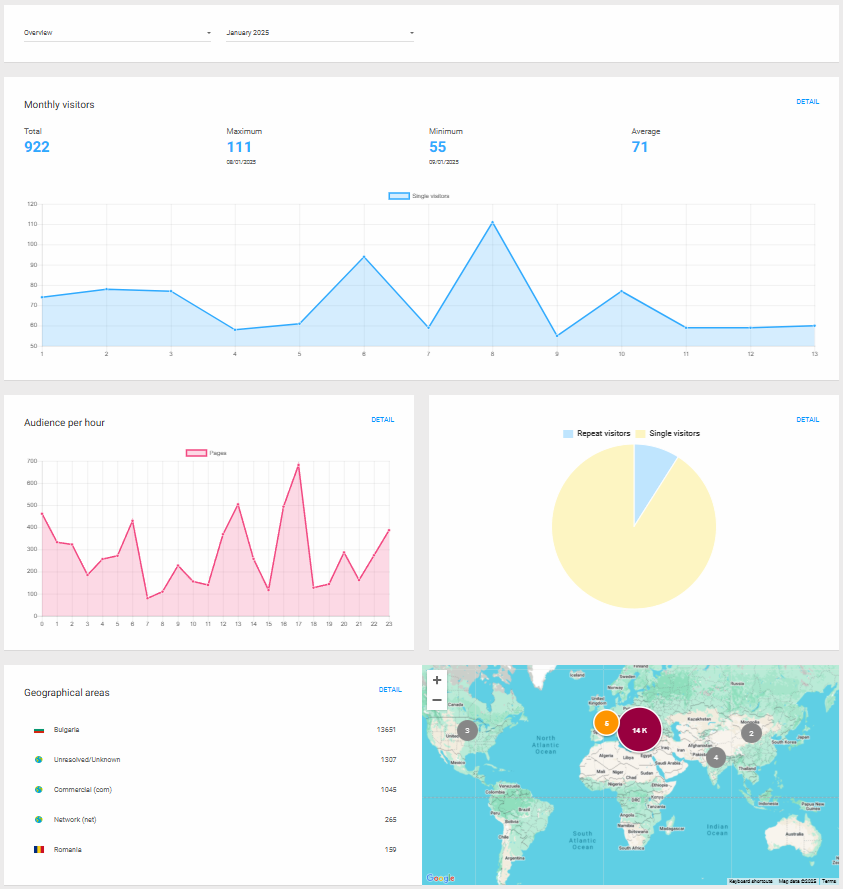Screen dimensions: 843x889
Task: Click the Keyboard shortcuts map button
Action: (x=750, y=881)
